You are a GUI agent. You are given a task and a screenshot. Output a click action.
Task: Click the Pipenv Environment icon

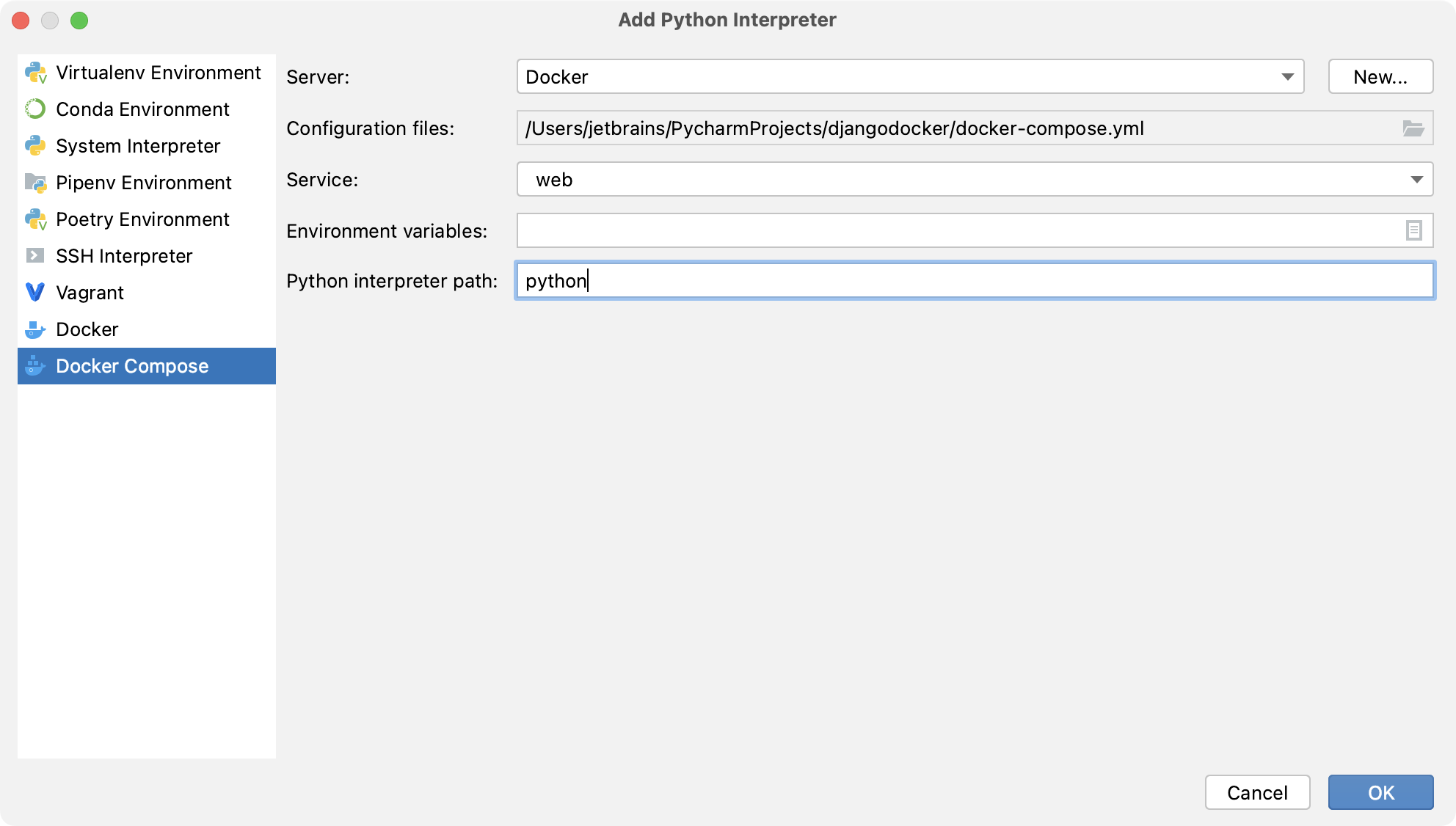(36, 182)
